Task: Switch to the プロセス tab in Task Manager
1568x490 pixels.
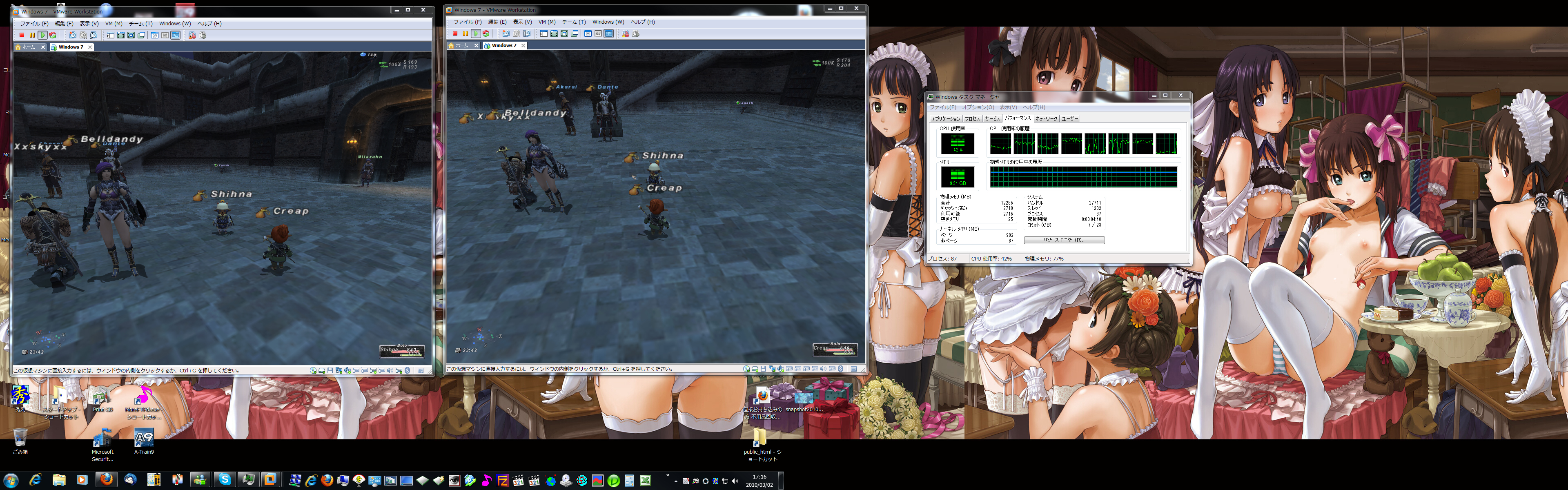Action: (972, 119)
